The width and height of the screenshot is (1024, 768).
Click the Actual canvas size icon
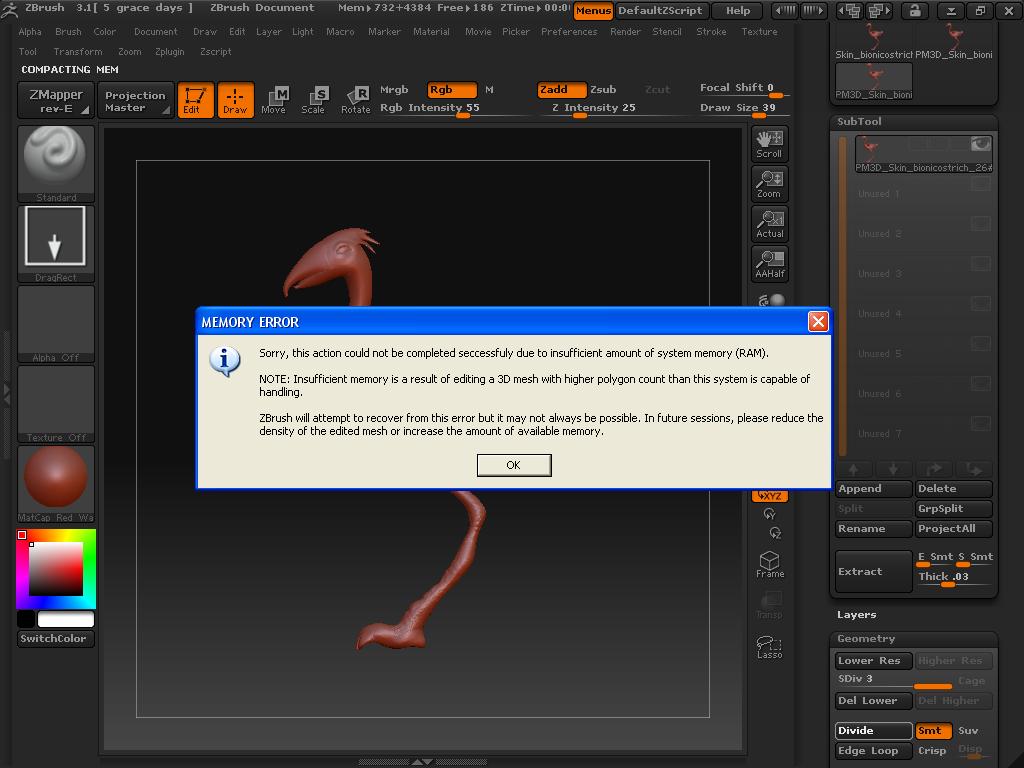point(769,223)
